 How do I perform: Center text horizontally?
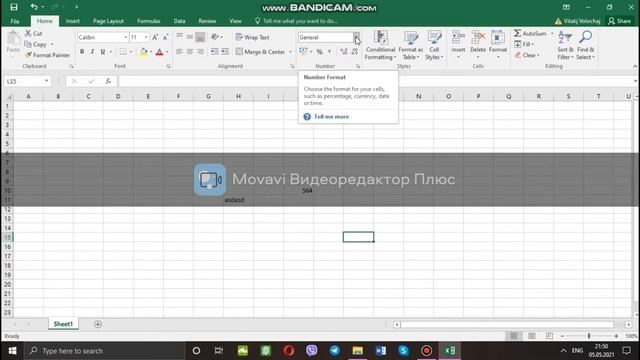(190, 52)
